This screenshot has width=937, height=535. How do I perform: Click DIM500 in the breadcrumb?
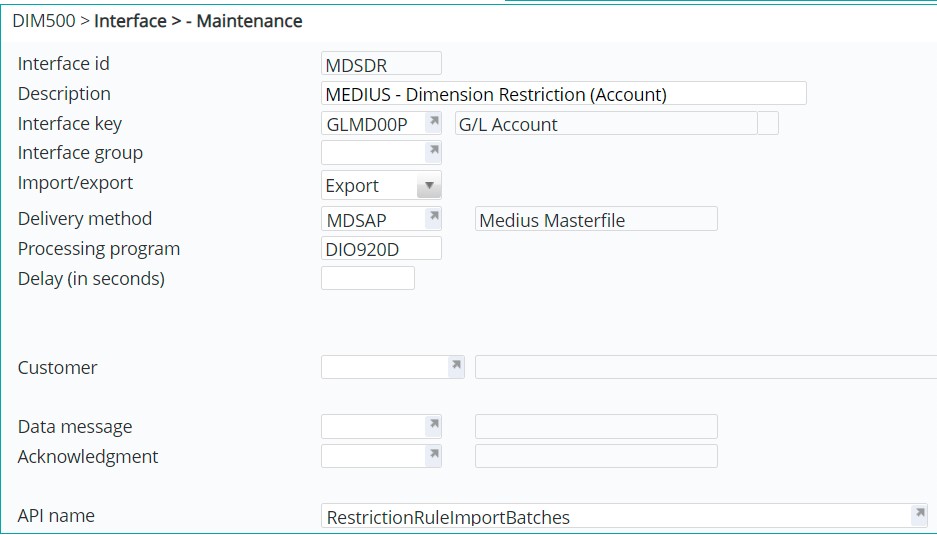point(43,21)
